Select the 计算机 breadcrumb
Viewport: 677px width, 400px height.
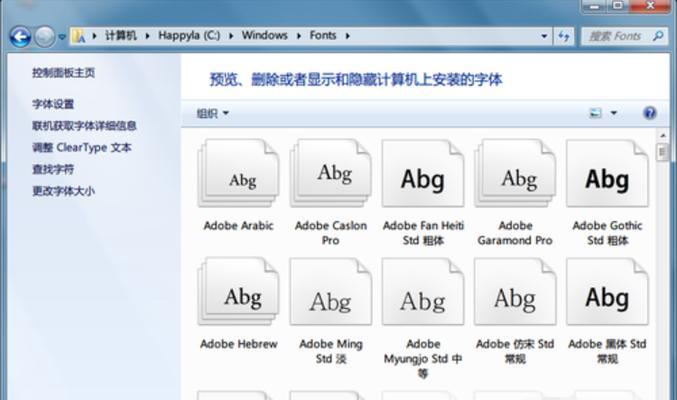coord(120,35)
